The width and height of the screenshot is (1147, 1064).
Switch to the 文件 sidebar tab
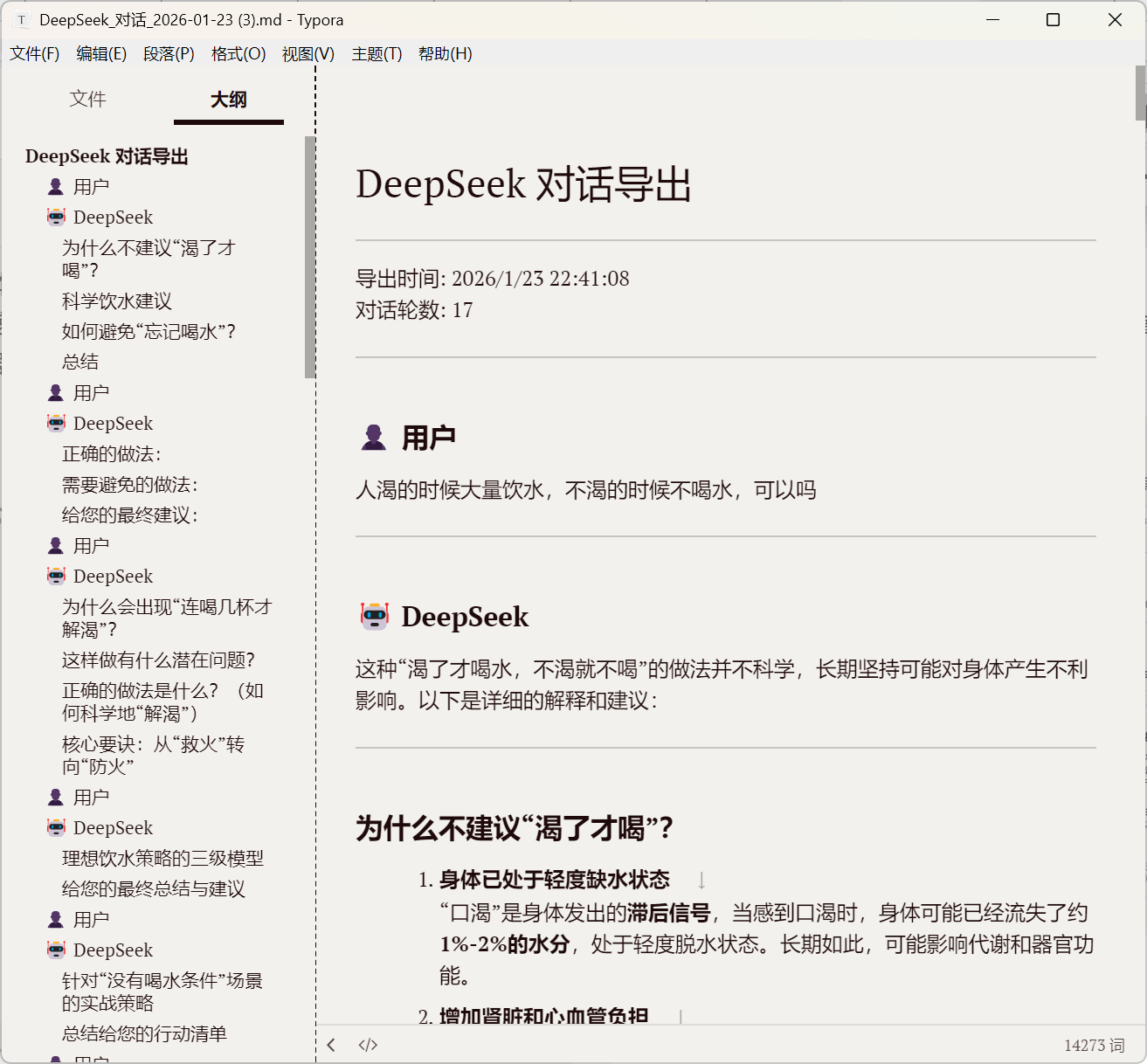(88, 100)
